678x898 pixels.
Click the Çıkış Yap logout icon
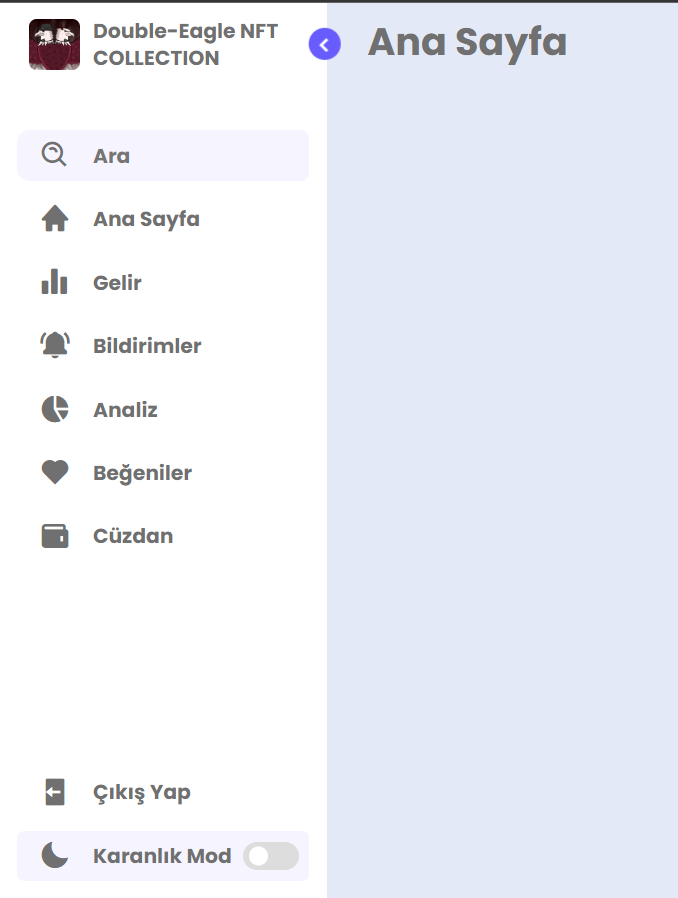tap(55, 791)
